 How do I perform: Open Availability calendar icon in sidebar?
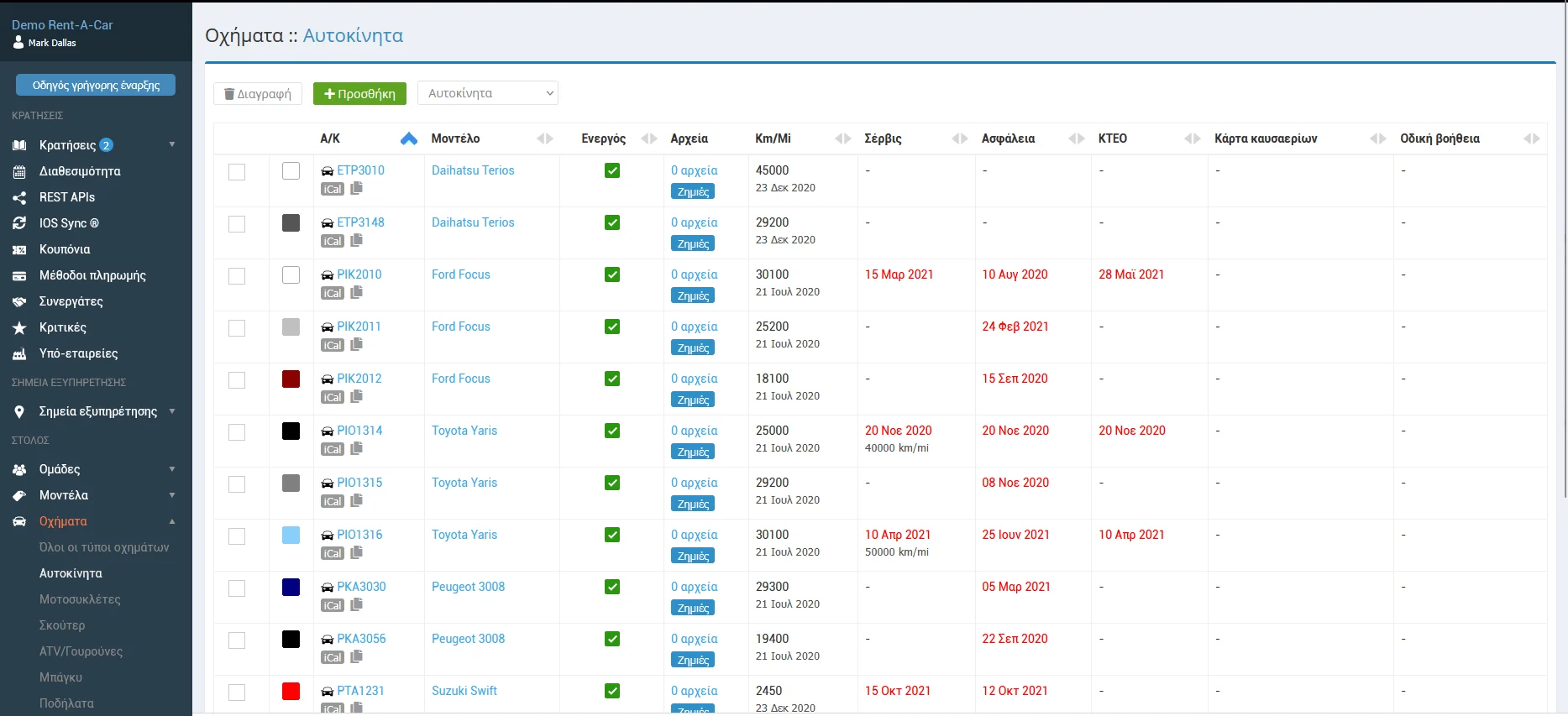tap(19, 171)
